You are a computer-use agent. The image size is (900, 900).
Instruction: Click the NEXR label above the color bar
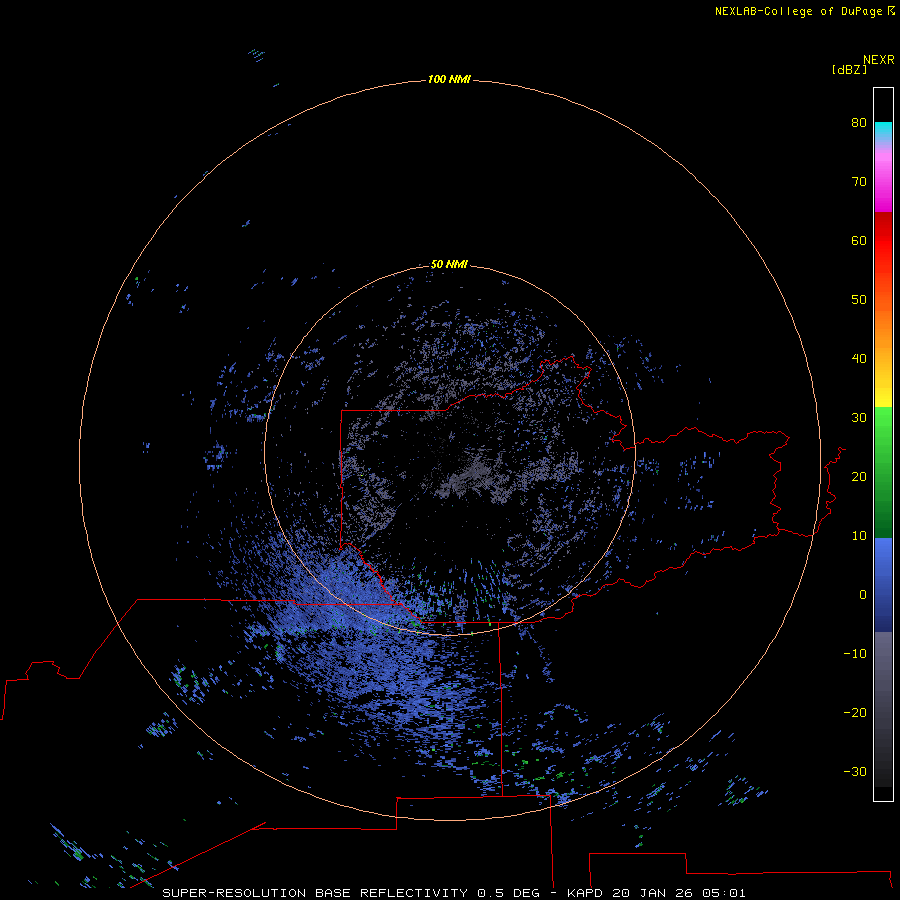879,60
